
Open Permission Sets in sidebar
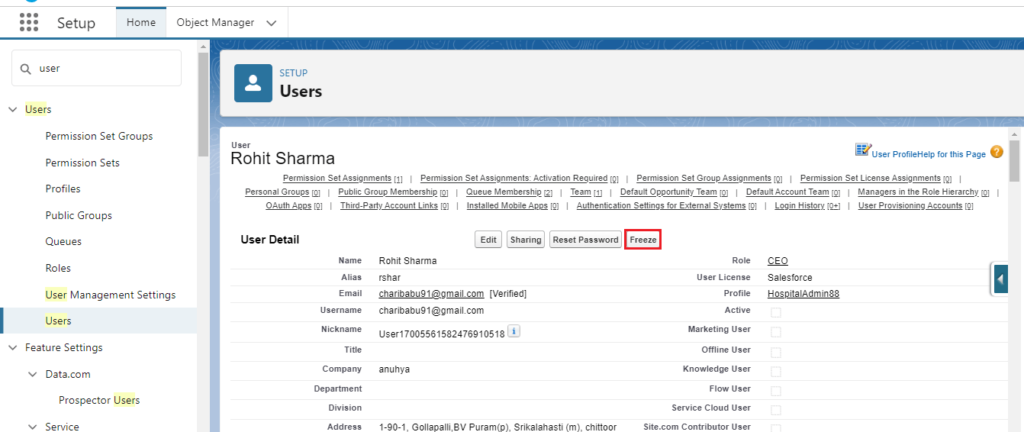pos(82,162)
